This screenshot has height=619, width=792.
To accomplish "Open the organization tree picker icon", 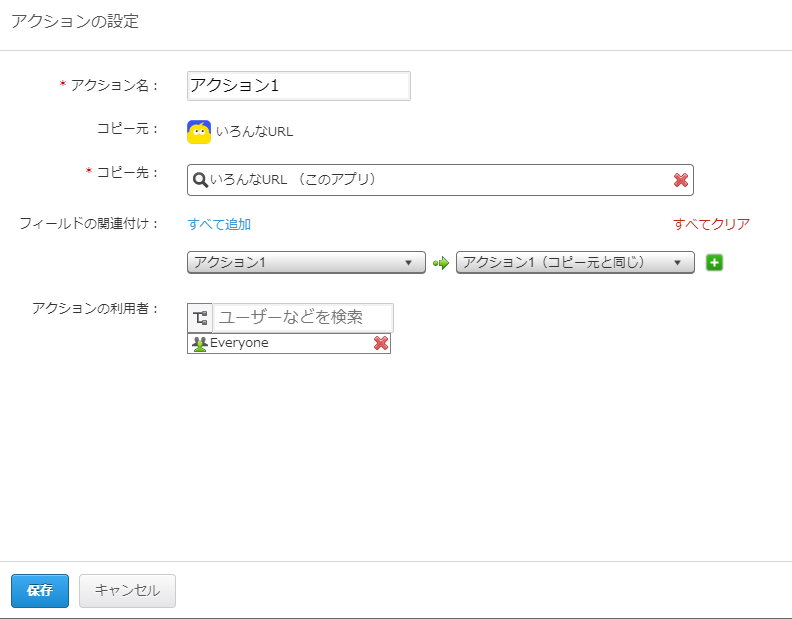I will tap(200, 318).
